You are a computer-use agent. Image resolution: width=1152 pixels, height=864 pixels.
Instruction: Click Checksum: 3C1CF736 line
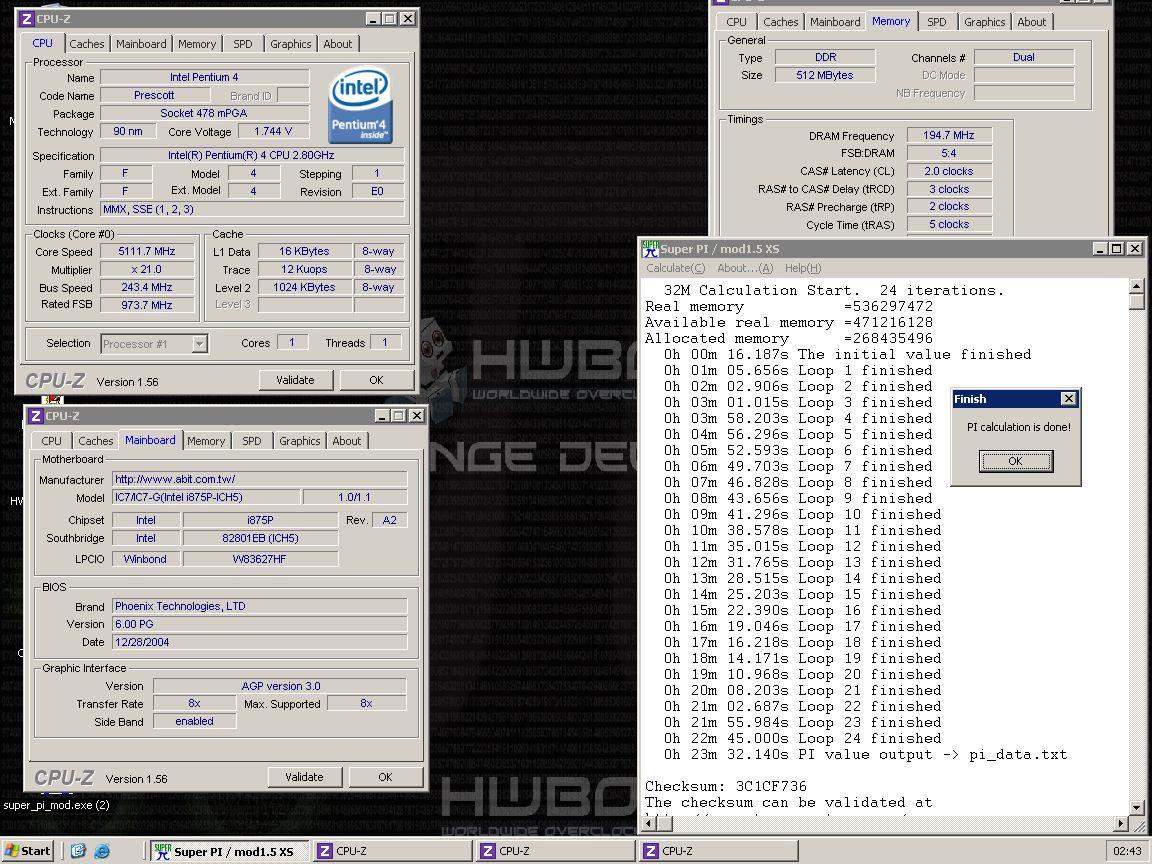point(726,786)
